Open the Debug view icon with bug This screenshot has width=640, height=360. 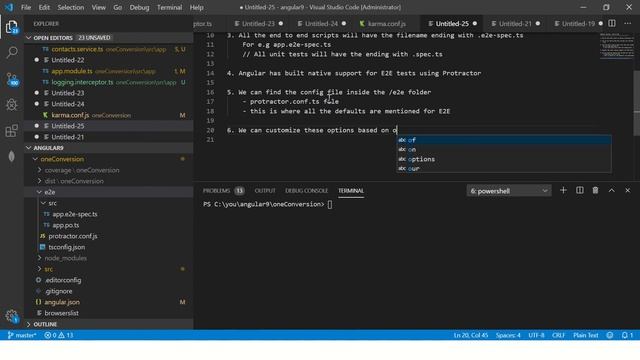coord(12,104)
